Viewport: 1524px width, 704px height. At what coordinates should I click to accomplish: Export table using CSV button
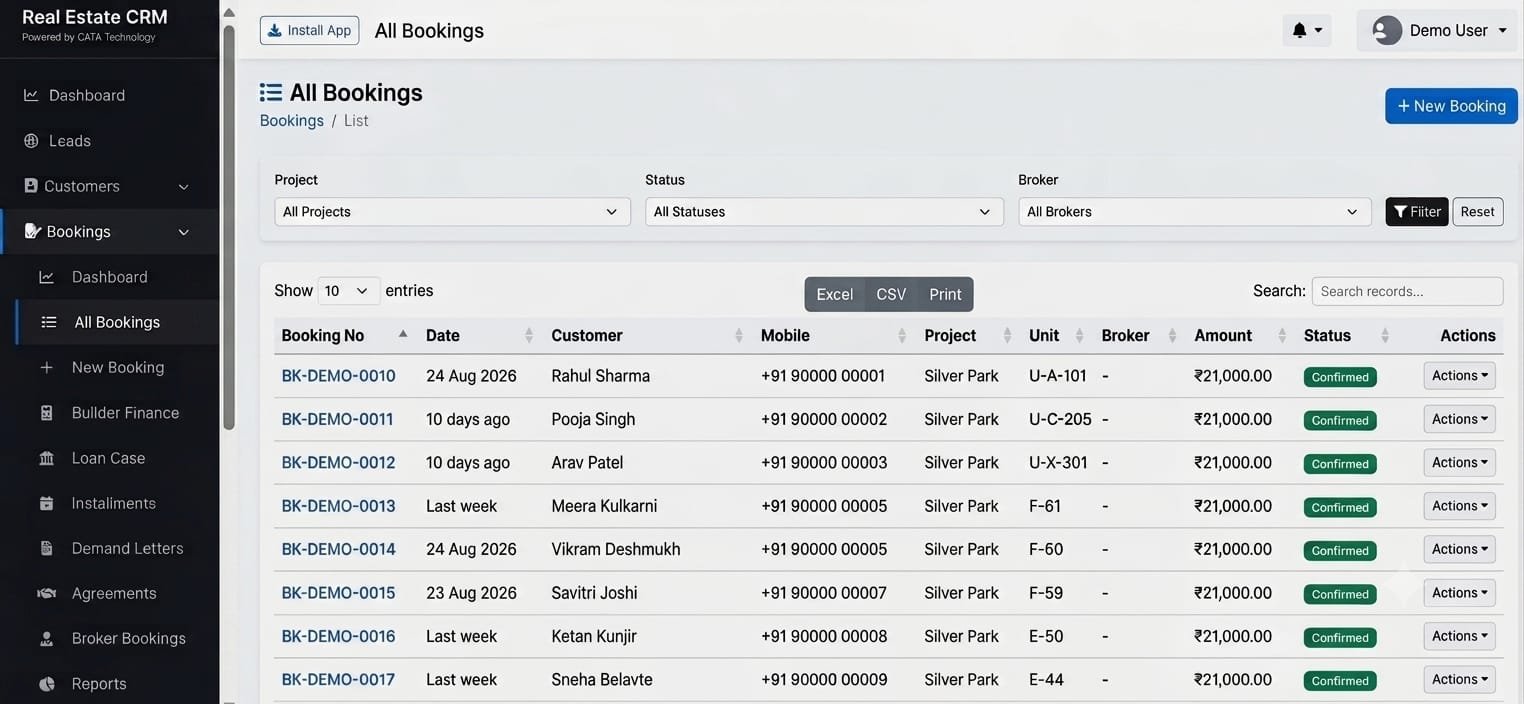coord(891,294)
